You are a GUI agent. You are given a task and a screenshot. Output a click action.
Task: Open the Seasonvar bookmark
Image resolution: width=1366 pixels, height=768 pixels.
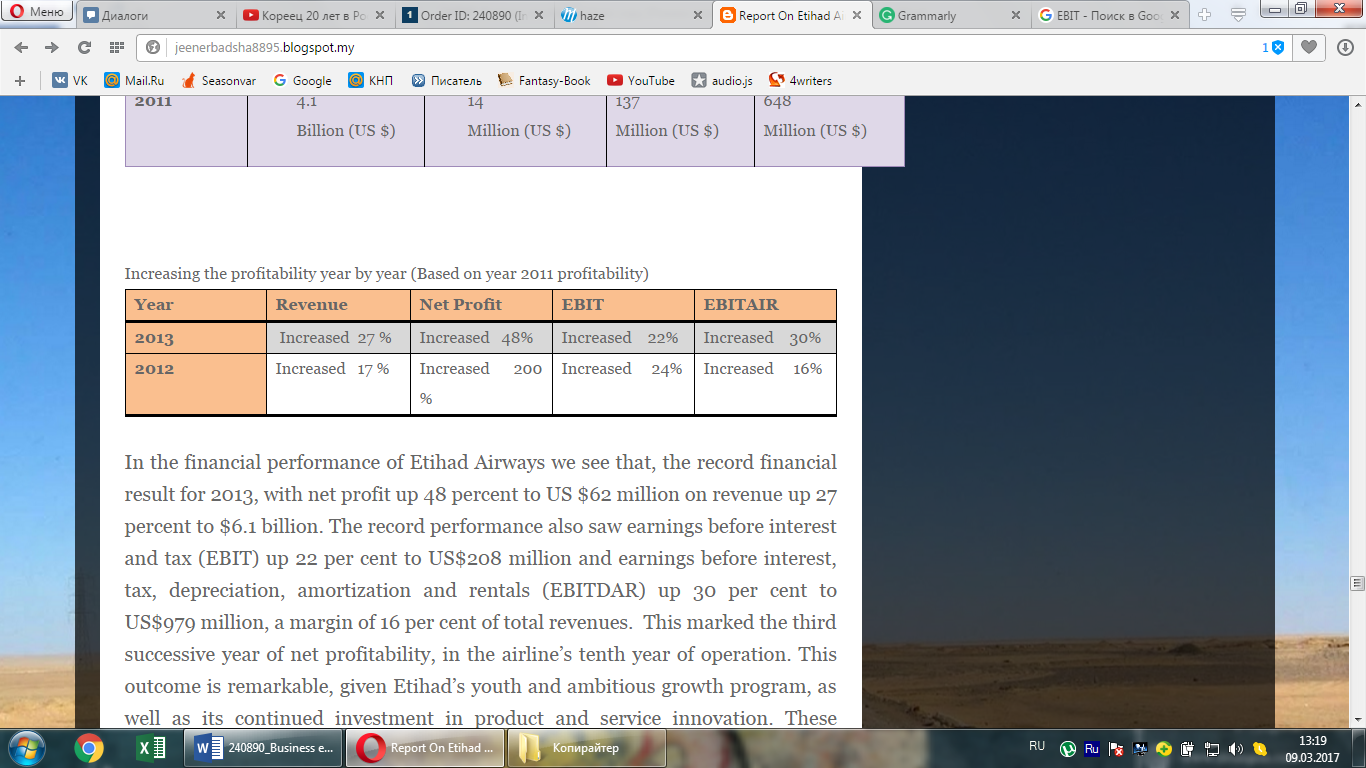220,80
